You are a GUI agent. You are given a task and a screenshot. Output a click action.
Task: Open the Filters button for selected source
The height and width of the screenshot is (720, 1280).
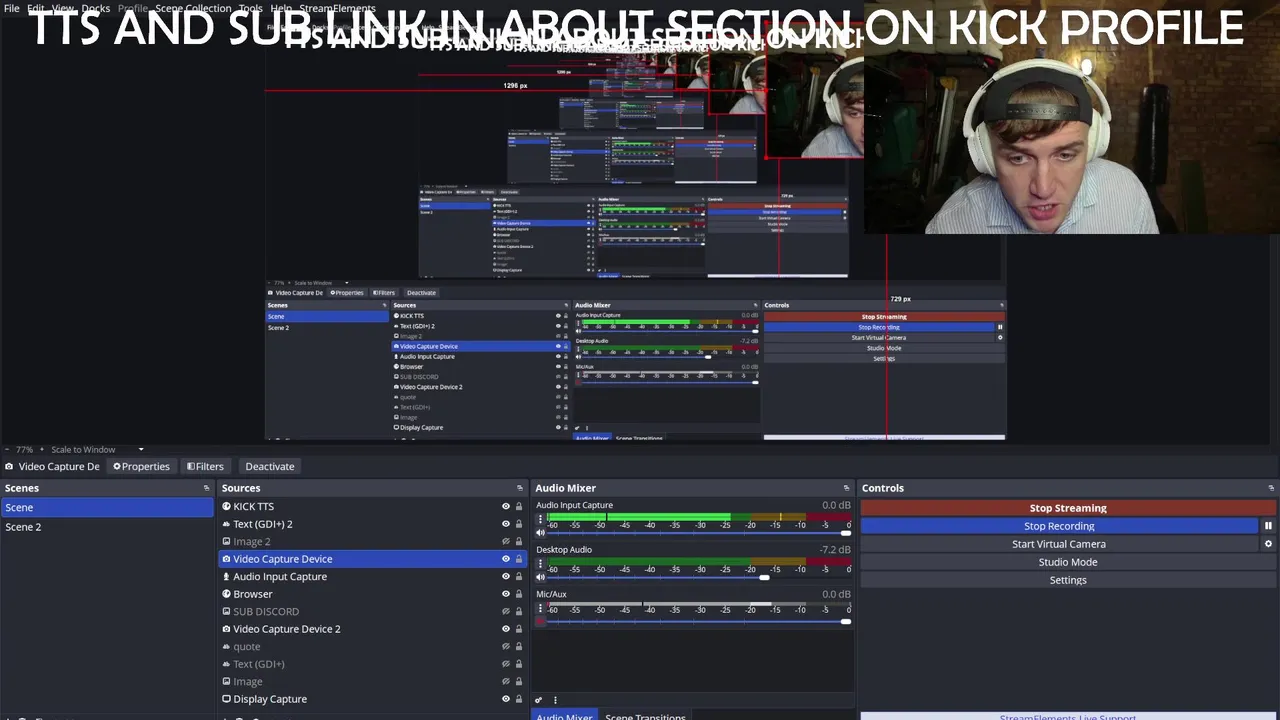(205, 466)
